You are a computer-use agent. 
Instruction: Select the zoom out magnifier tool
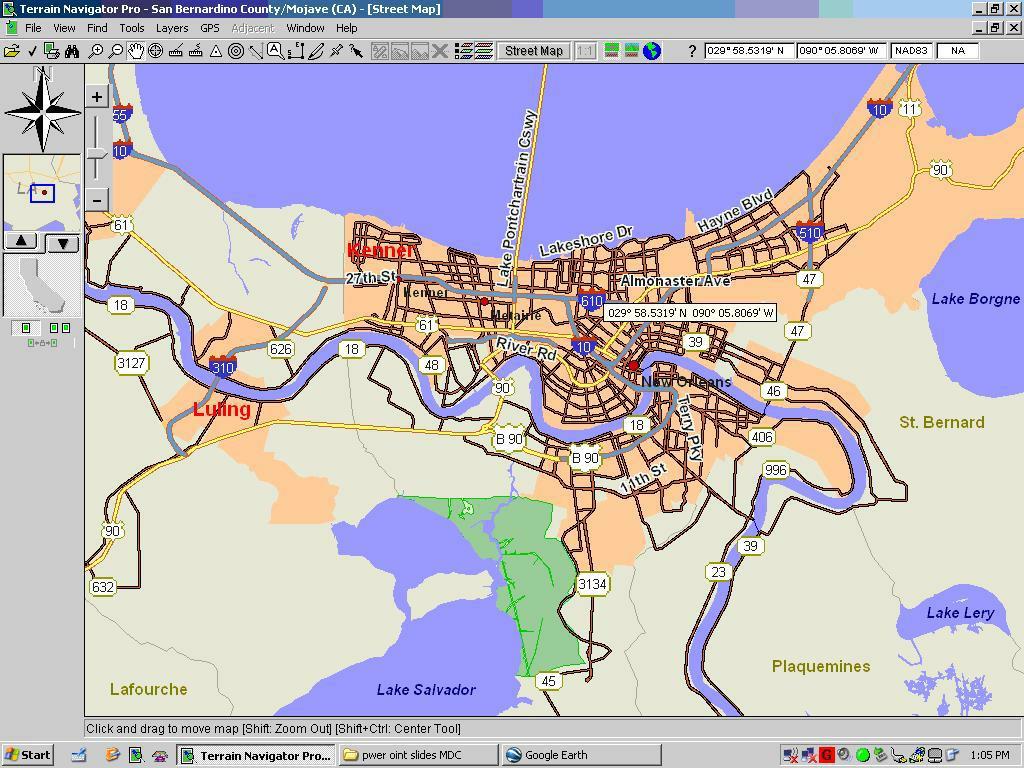(x=116, y=51)
